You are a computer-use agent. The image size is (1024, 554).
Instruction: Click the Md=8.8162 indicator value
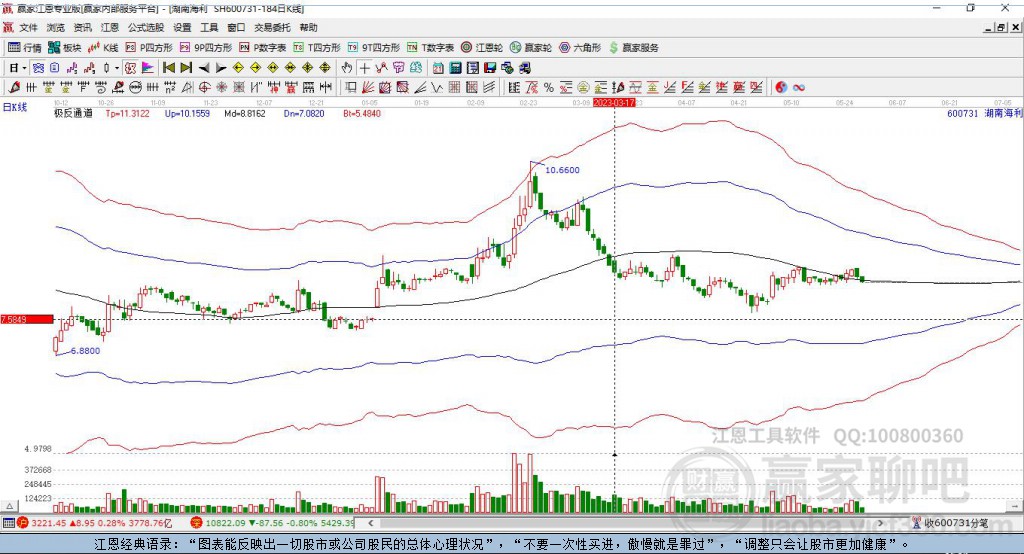245,114
